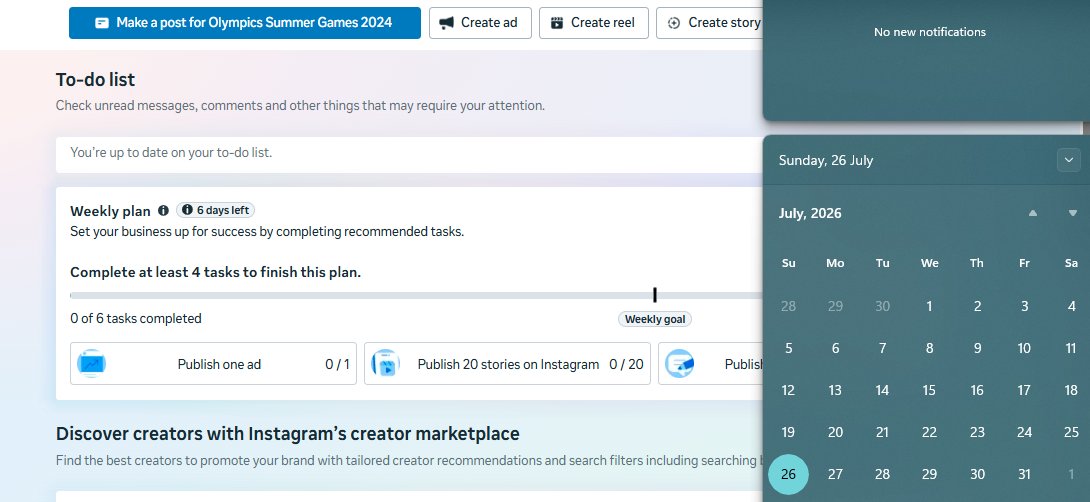Select July 29 in the calendar
This screenshot has height=502, width=1090.
pos(929,474)
